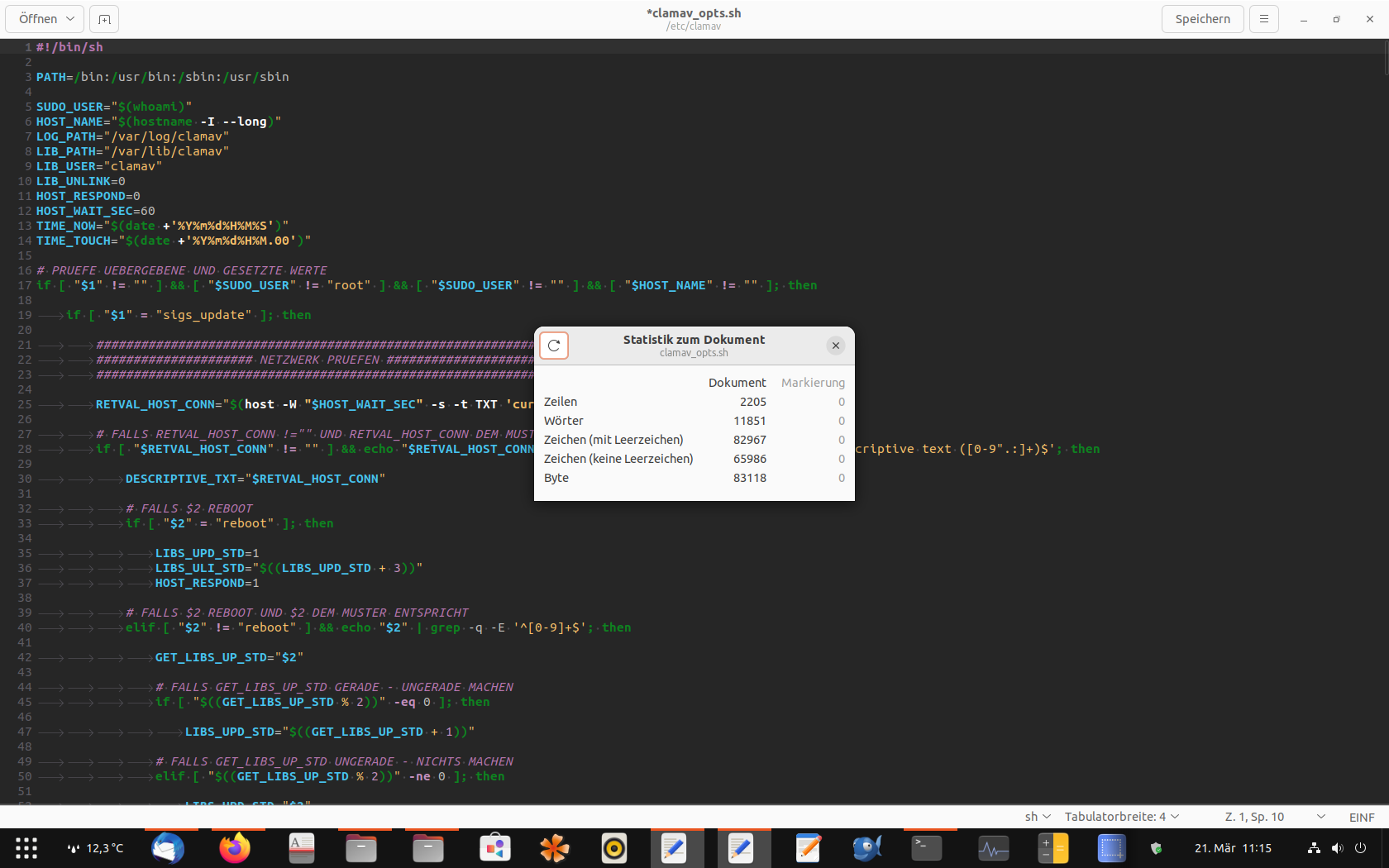Open the first file manager dock icon
Viewport: 1389px width, 868px height.
click(x=361, y=848)
